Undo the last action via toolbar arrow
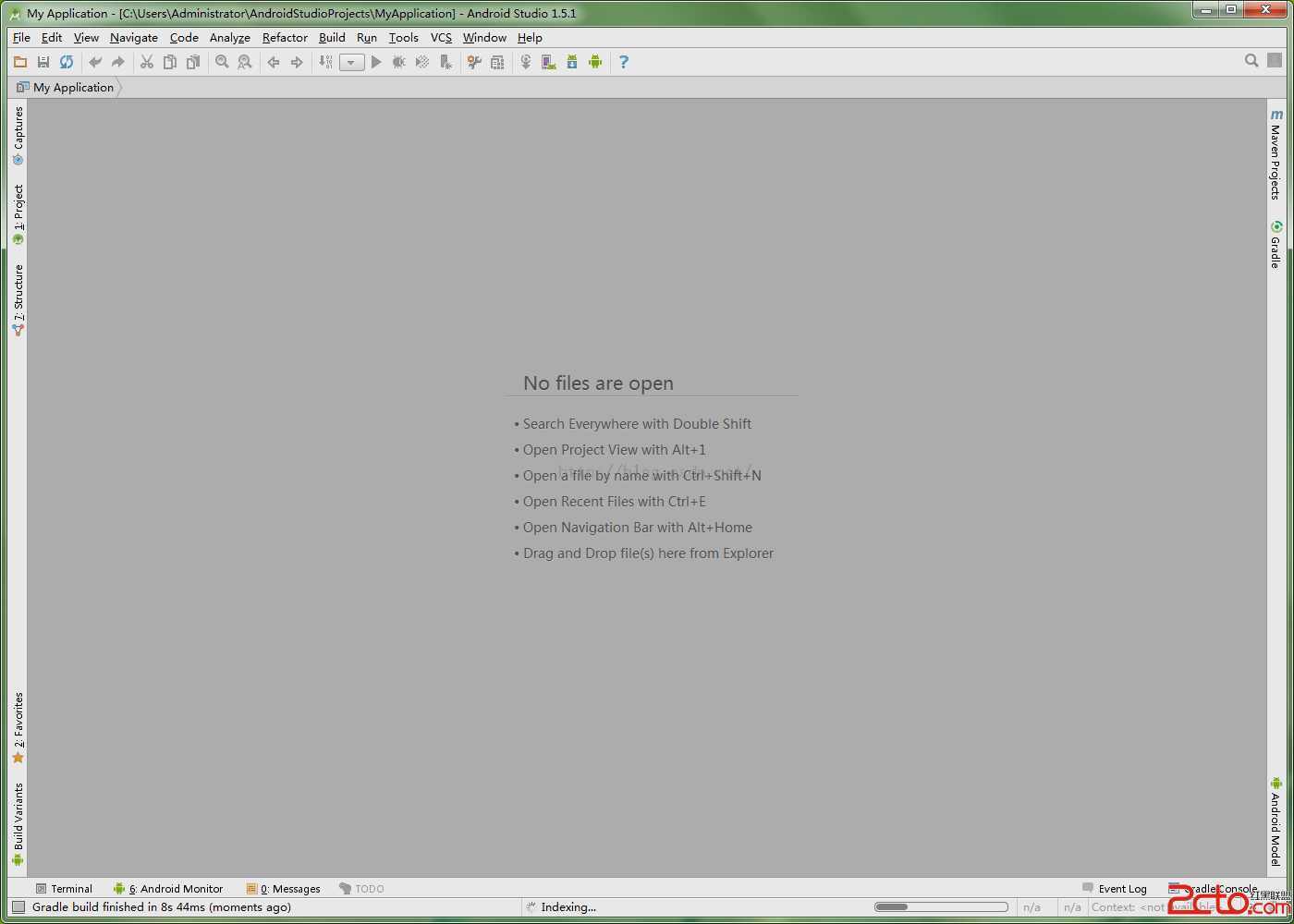1294x924 pixels. point(95,62)
